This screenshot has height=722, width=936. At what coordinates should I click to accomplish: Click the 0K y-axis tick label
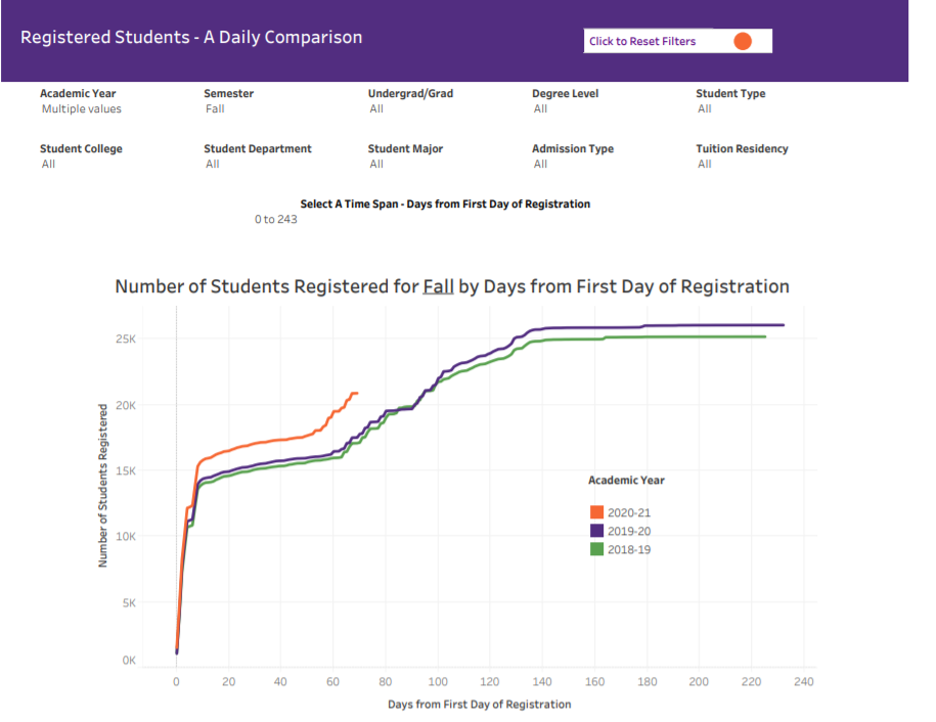pos(129,660)
